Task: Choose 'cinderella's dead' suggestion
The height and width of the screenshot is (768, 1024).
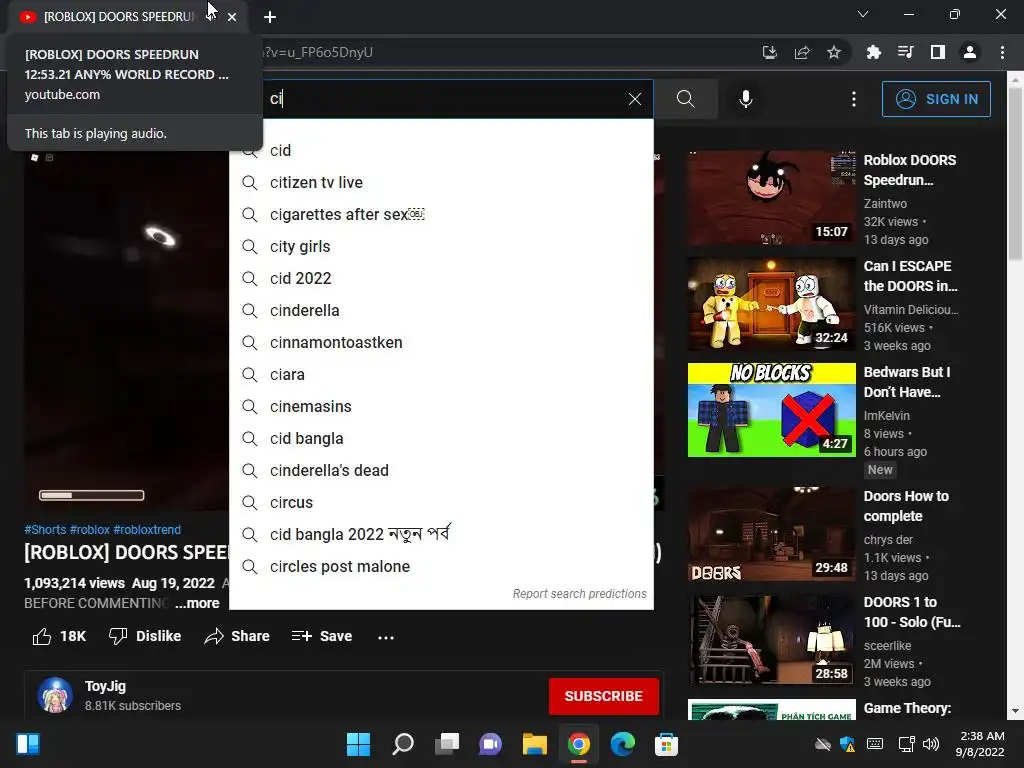Action: [x=441, y=470]
